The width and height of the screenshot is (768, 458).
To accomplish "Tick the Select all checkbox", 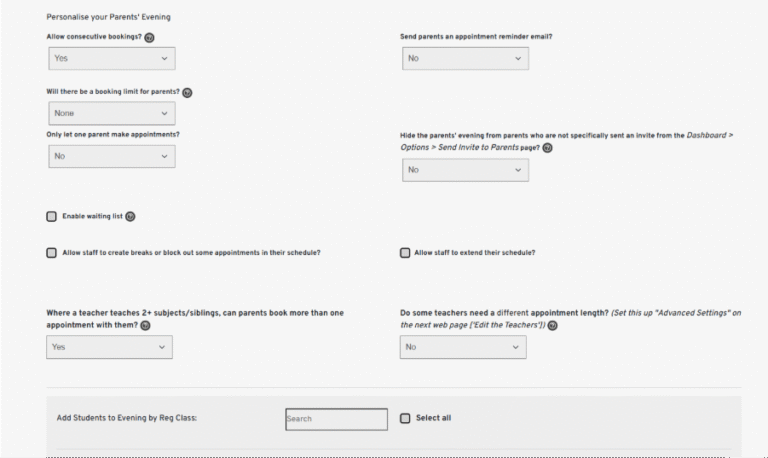I will click(x=405, y=418).
